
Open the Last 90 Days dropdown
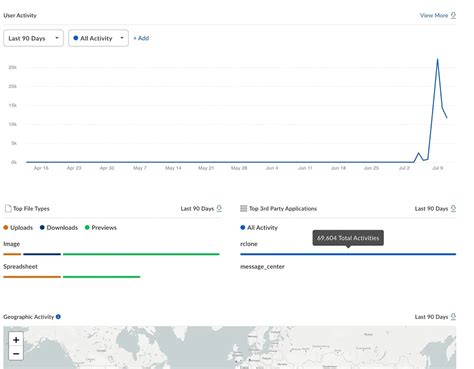[33, 38]
